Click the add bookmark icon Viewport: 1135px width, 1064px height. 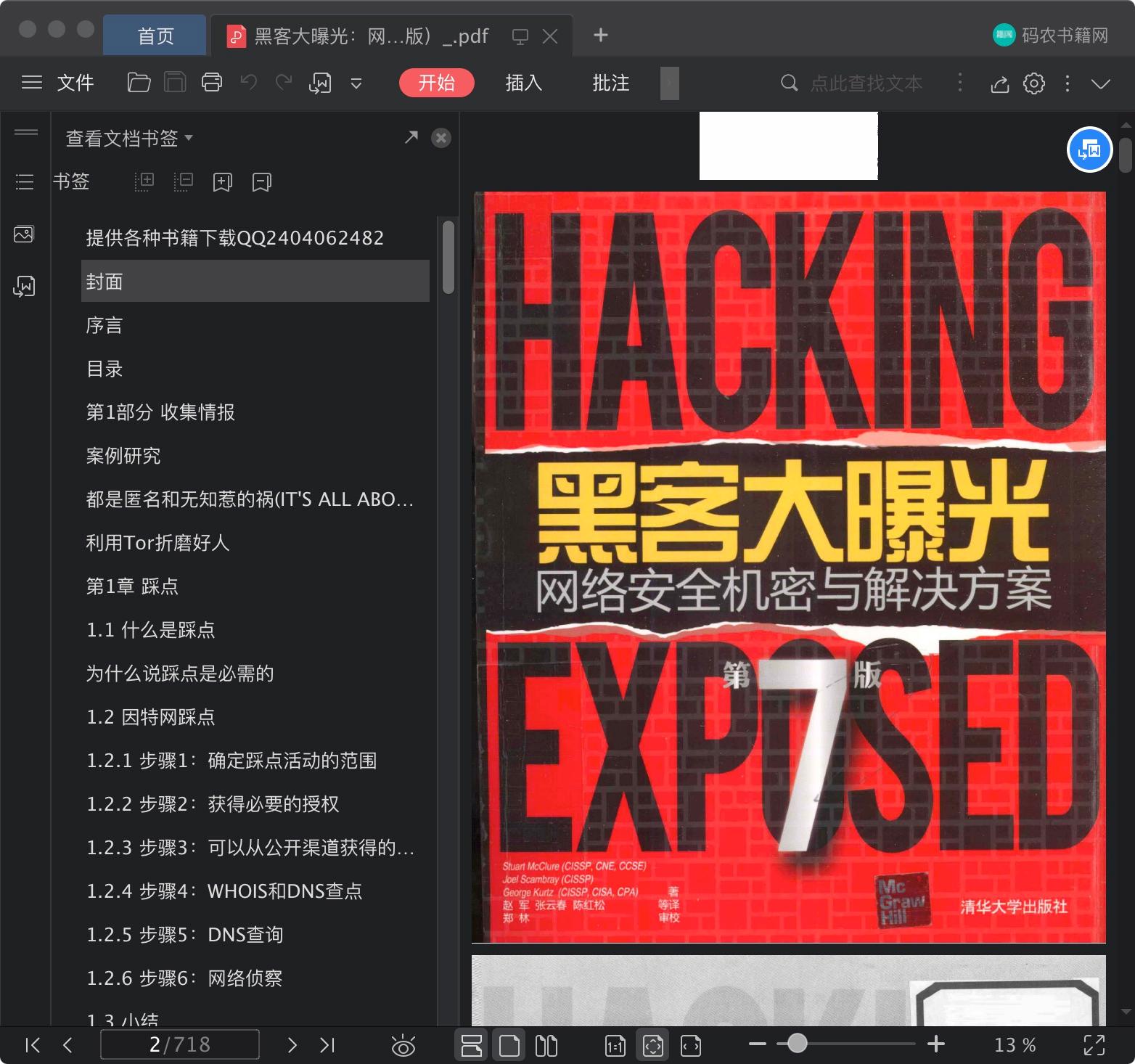pos(222,182)
